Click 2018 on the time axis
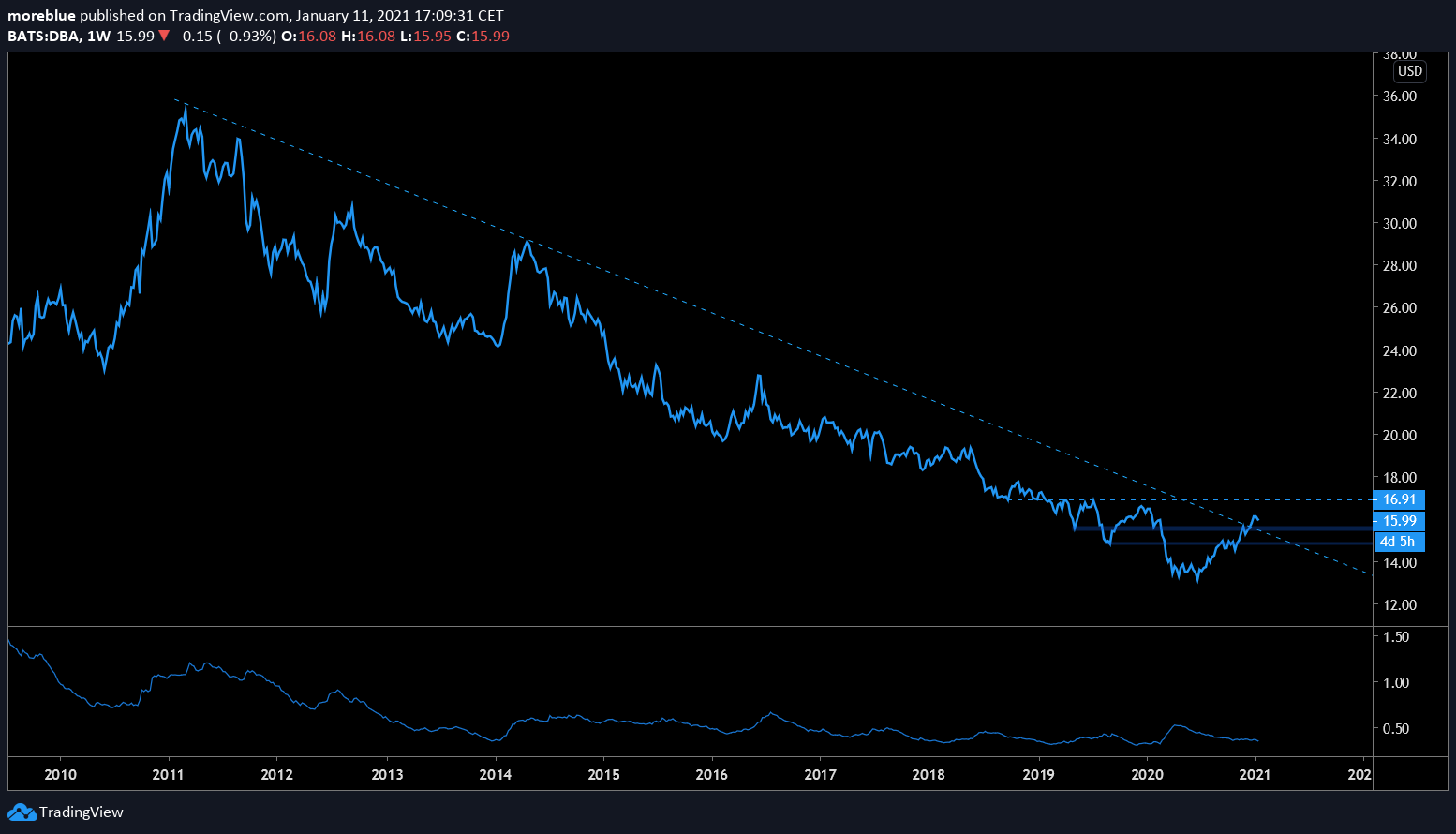Viewport: 1456px width, 834px height. pyautogui.click(x=929, y=774)
